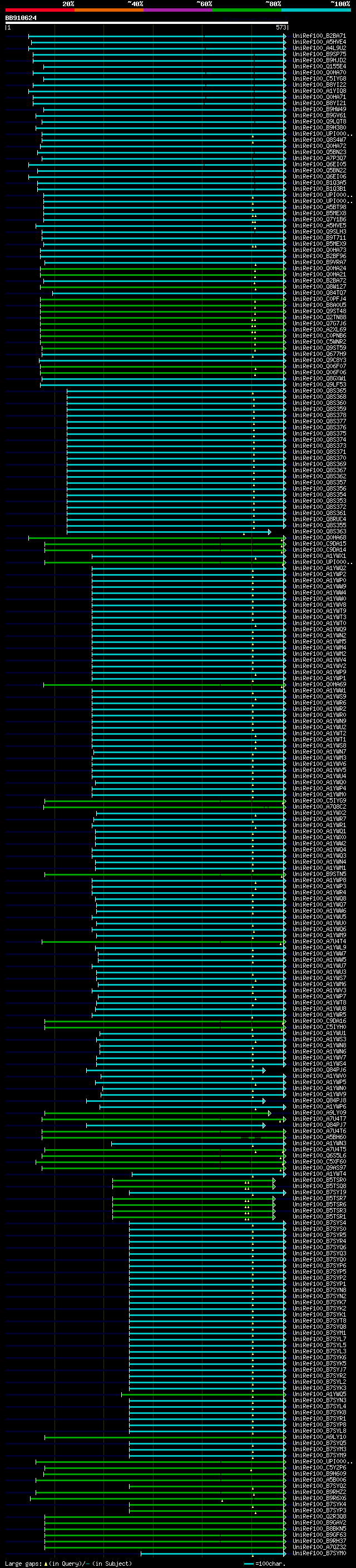Click the white query sequence ruler bar

pos(147,22)
